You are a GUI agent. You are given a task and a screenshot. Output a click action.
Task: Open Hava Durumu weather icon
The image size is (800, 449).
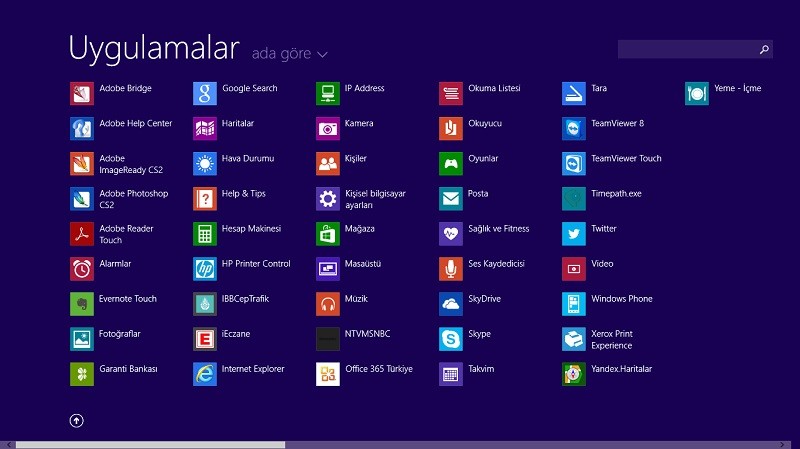(205, 164)
